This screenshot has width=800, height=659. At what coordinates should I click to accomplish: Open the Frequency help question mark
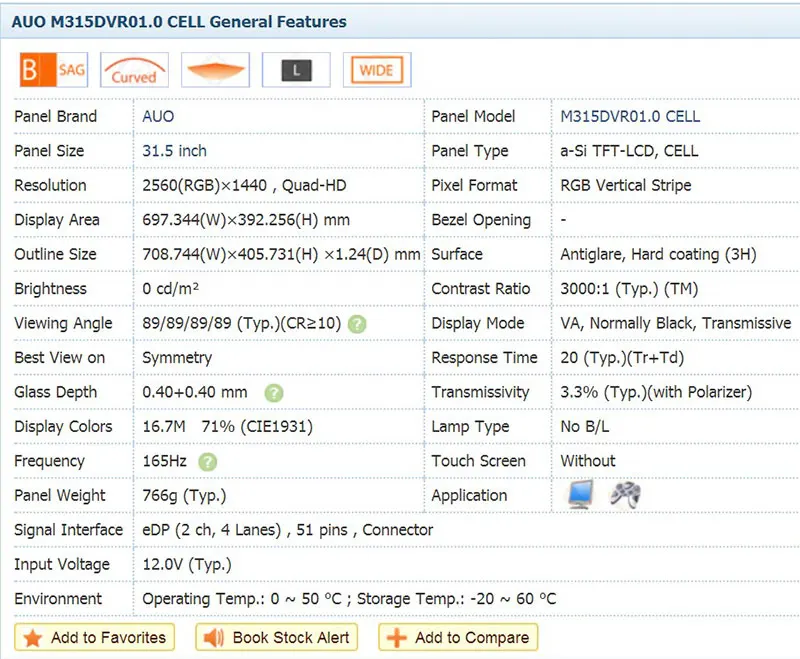pos(208,462)
